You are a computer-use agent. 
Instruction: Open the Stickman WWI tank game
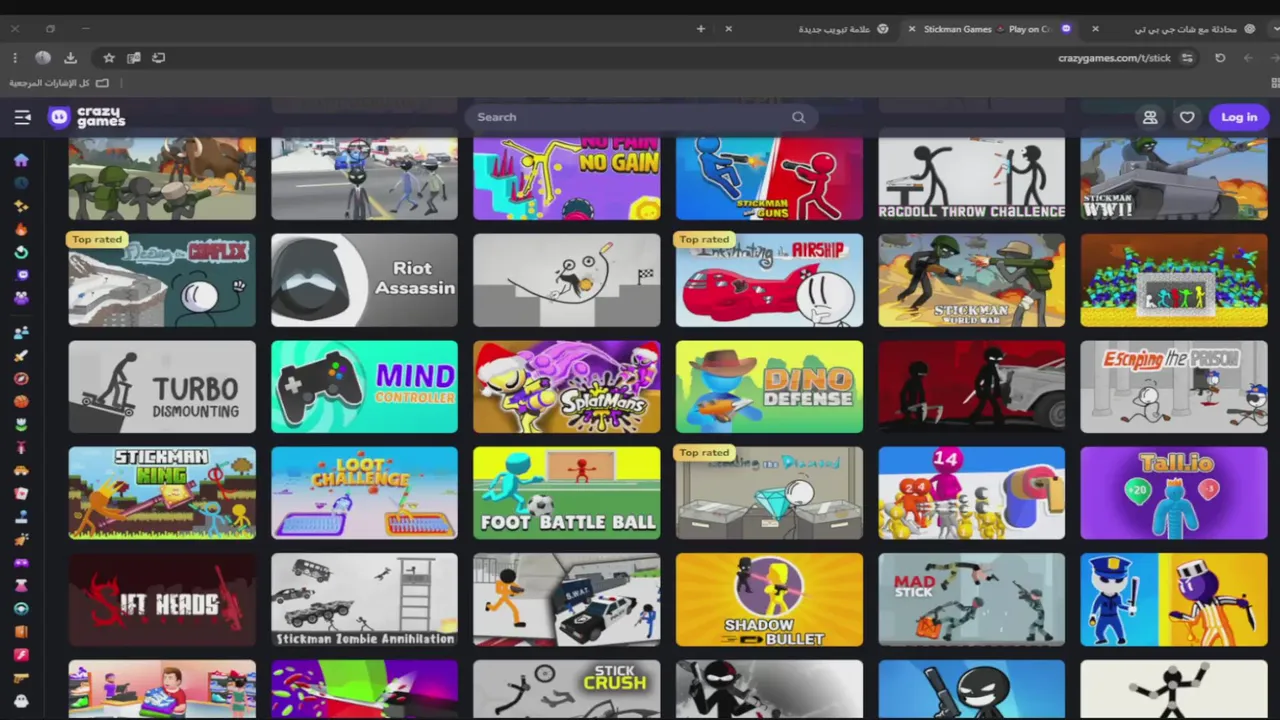click(1174, 179)
